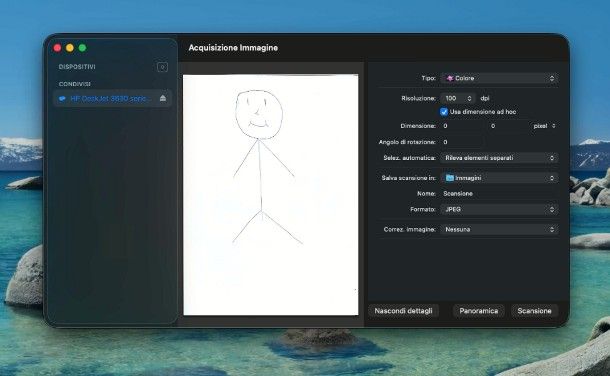The height and width of the screenshot is (376, 610).
Task: Click the DISPOSITIVI section header
Action: point(77,67)
